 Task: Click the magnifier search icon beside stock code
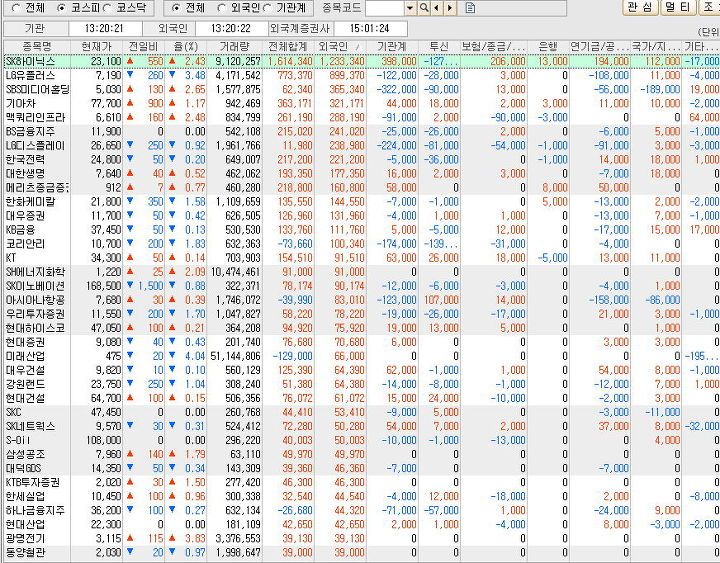point(423,8)
